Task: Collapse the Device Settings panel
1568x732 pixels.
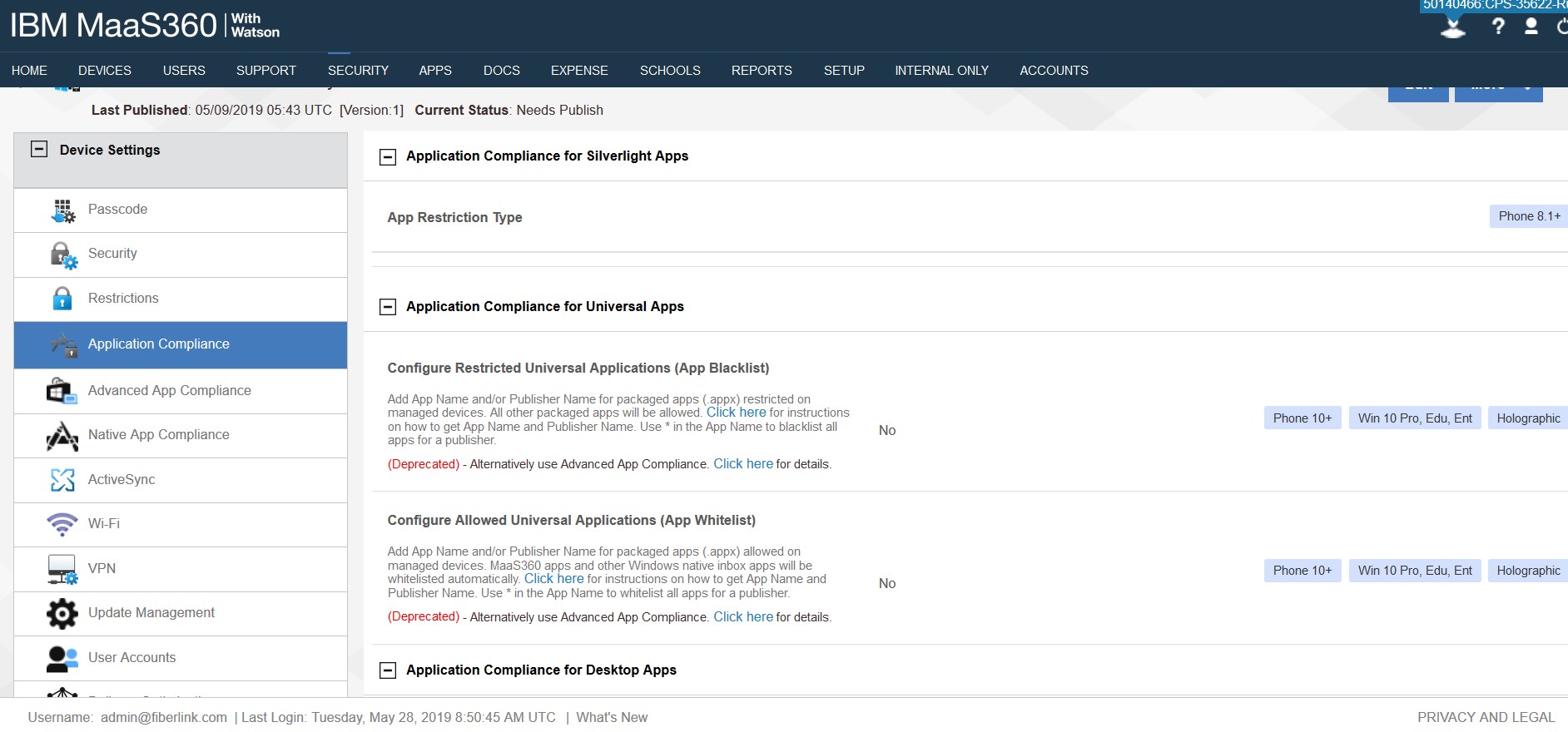Action: (x=39, y=150)
